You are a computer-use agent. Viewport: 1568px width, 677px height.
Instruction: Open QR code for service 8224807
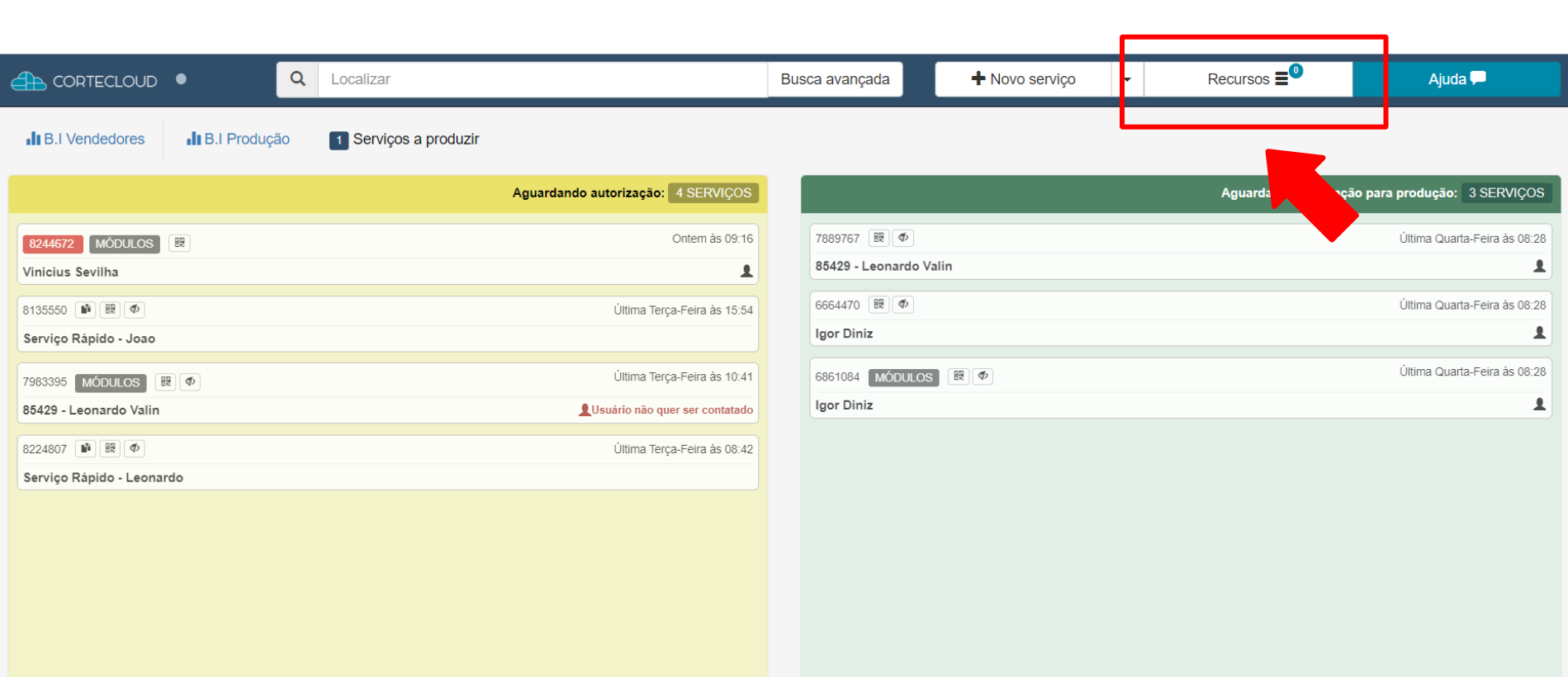111,448
